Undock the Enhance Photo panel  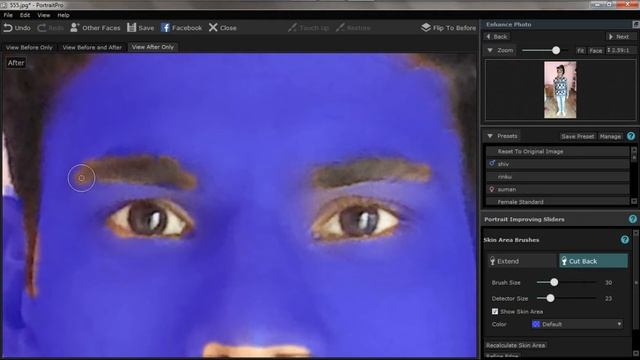coord(636,24)
